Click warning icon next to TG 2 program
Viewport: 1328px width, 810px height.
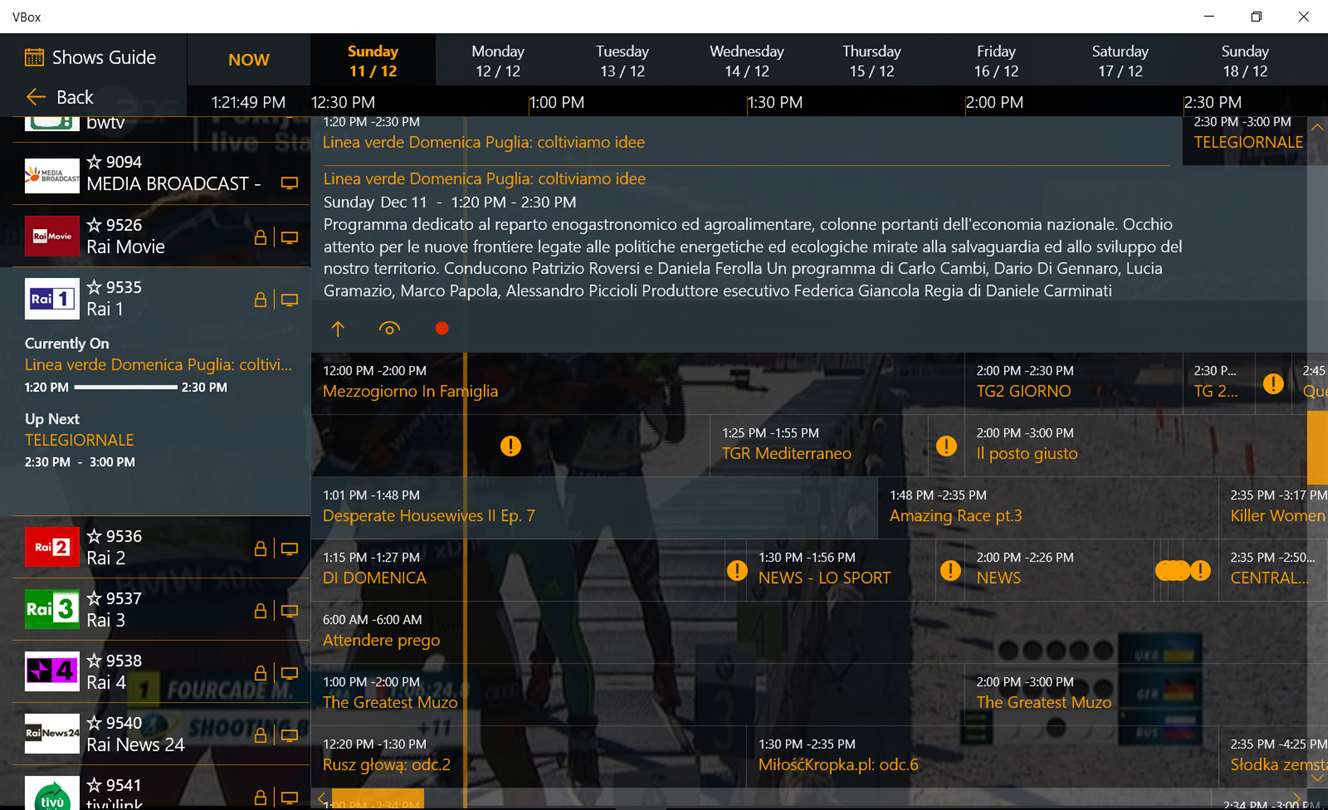pyautogui.click(x=1273, y=383)
